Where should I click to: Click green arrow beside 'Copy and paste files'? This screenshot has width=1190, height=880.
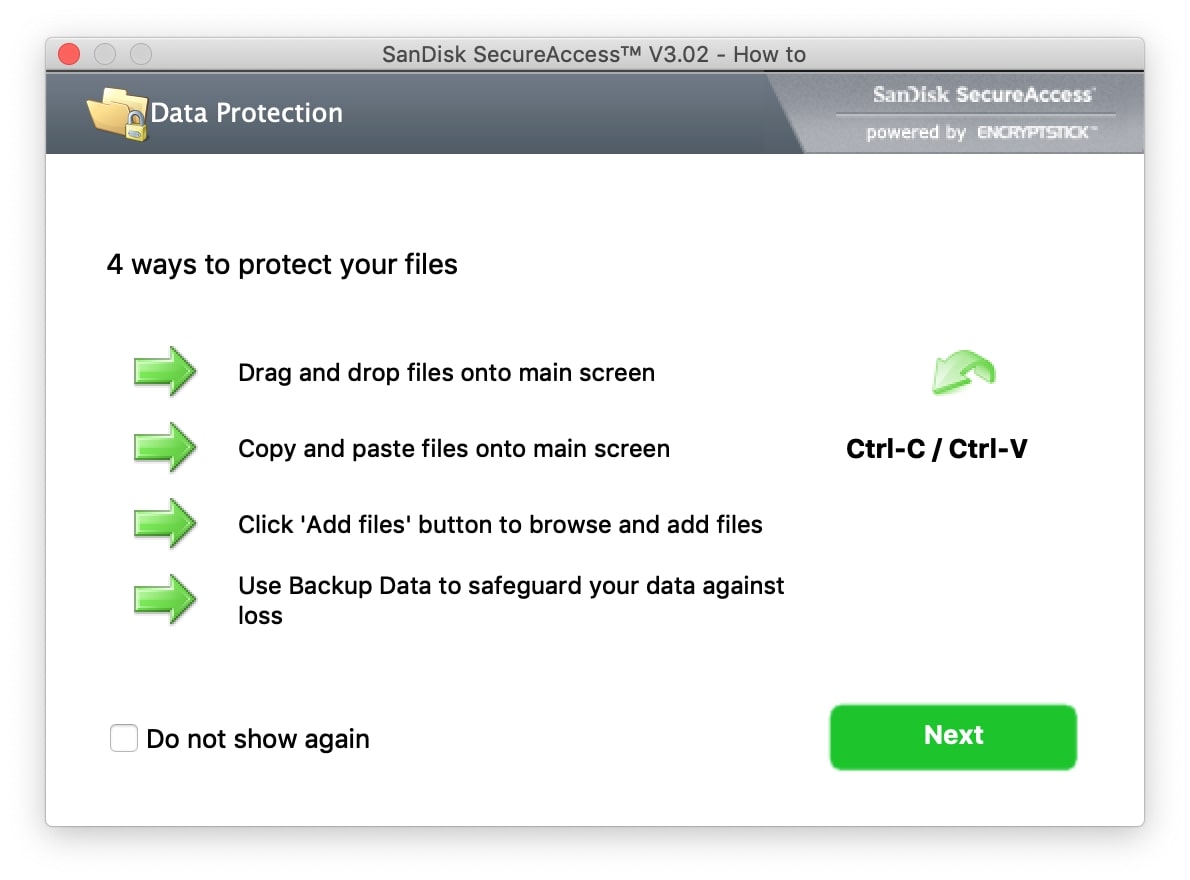165,448
